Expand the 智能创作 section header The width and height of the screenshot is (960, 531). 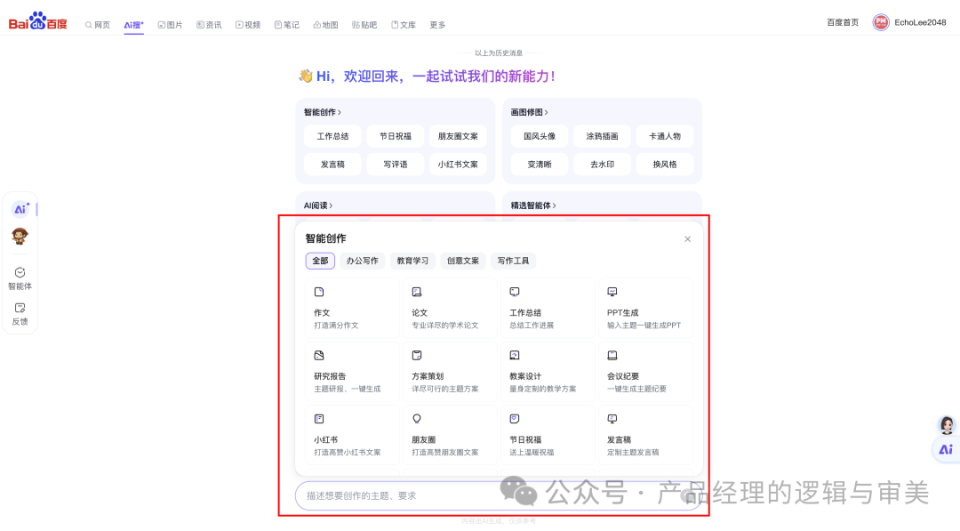pyautogui.click(x=323, y=112)
